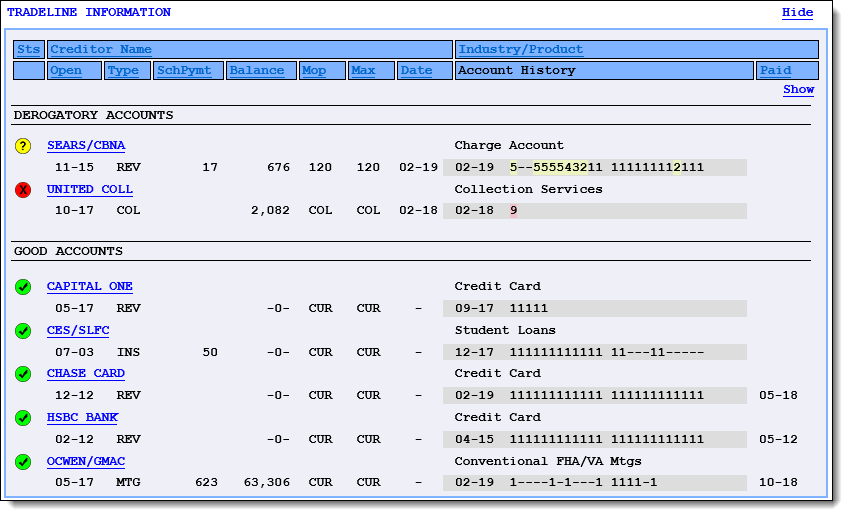
Task: Sort by the Sts column header
Action: (x=29, y=49)
